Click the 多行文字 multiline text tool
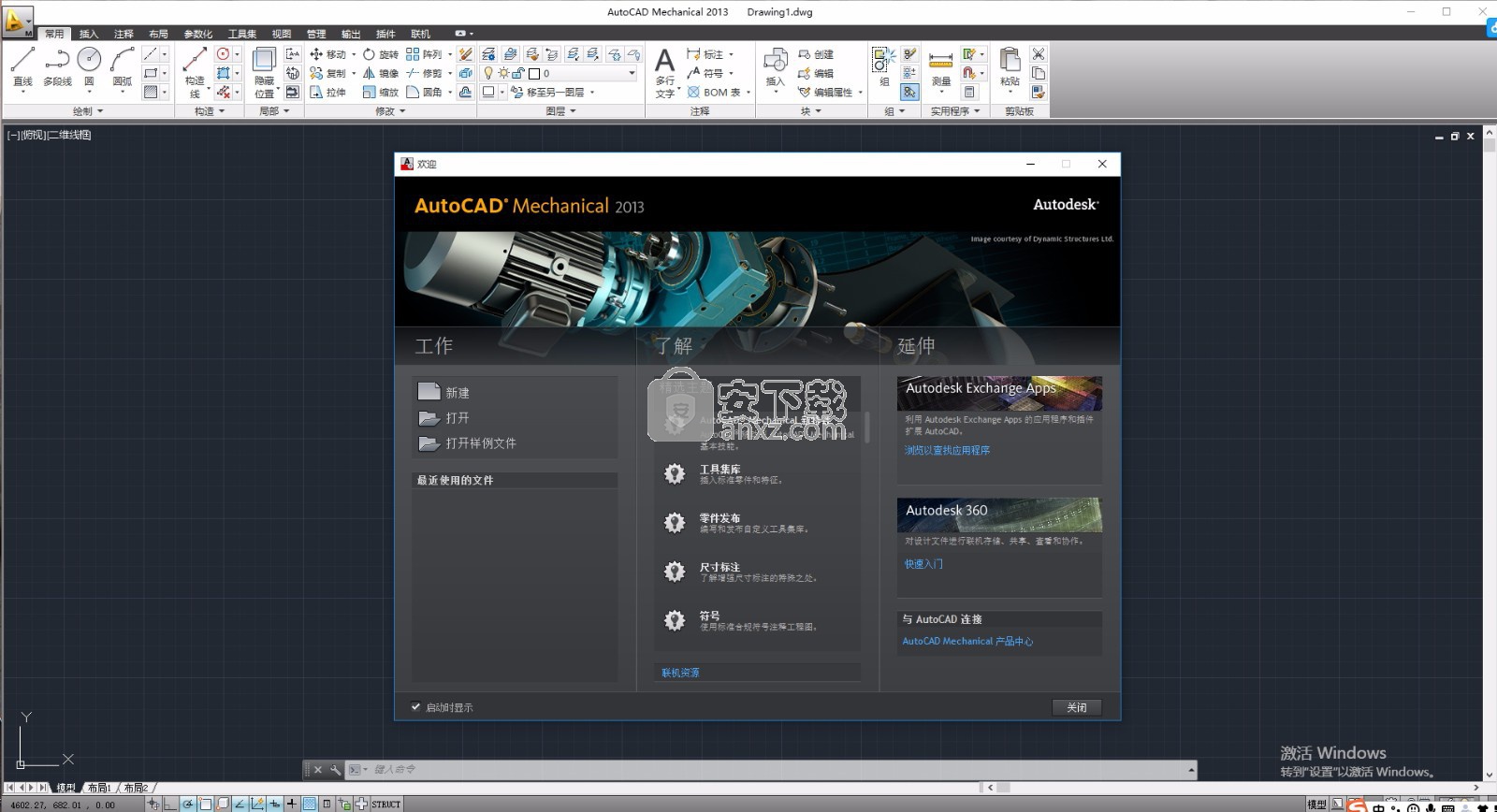Viewport: 1497px width, 812px height. [x=664, y=72]
